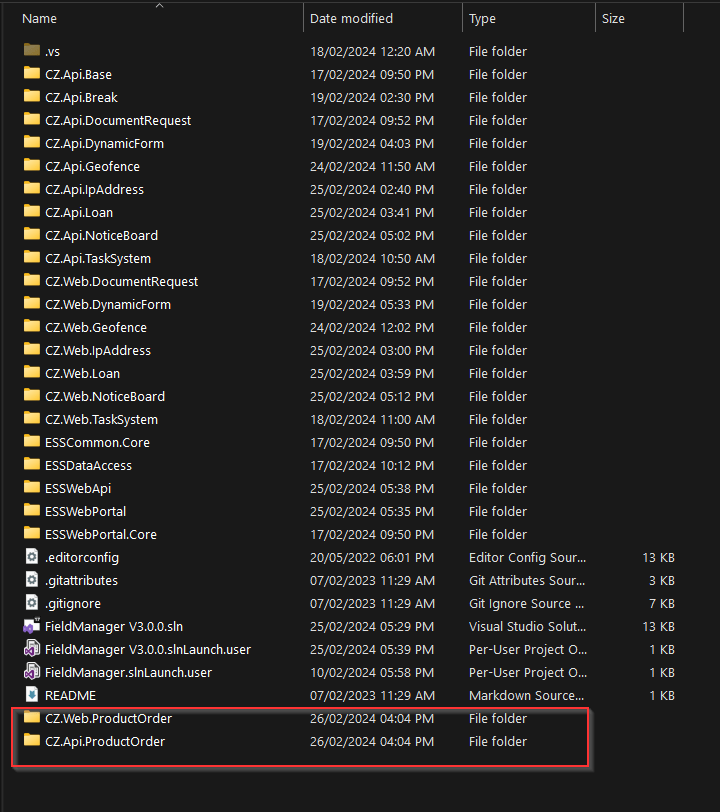Click the 'Editor Config Sour...' type cell
The height and width of the screenshot is (812, 720).
527,558
